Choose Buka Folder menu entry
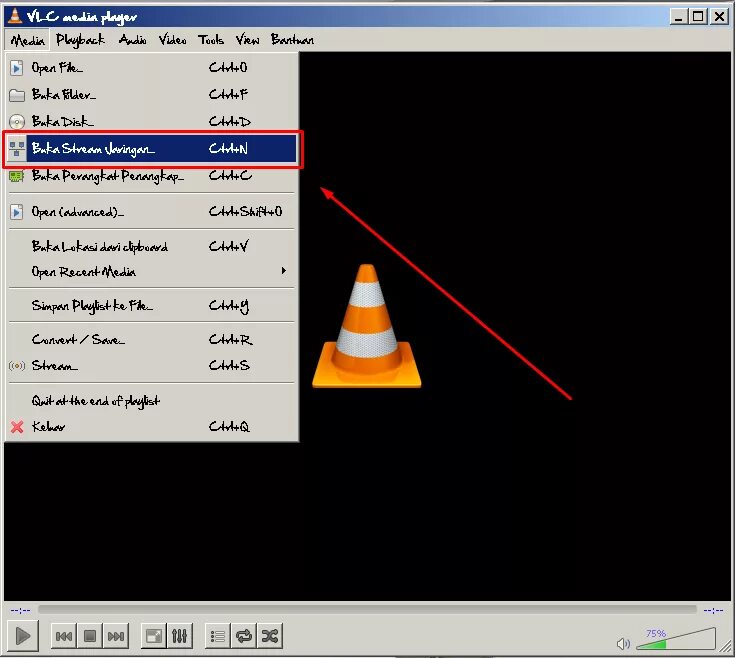The height and width of the screenshot is (658, 735). tap(152, 95)
